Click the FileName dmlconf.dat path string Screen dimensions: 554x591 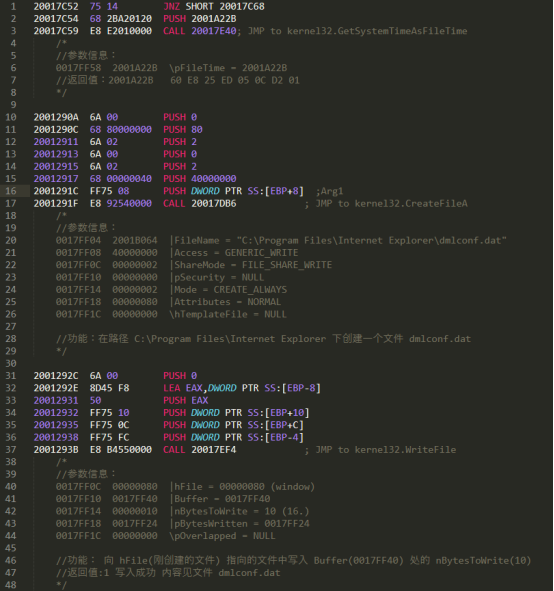point(372,240)
